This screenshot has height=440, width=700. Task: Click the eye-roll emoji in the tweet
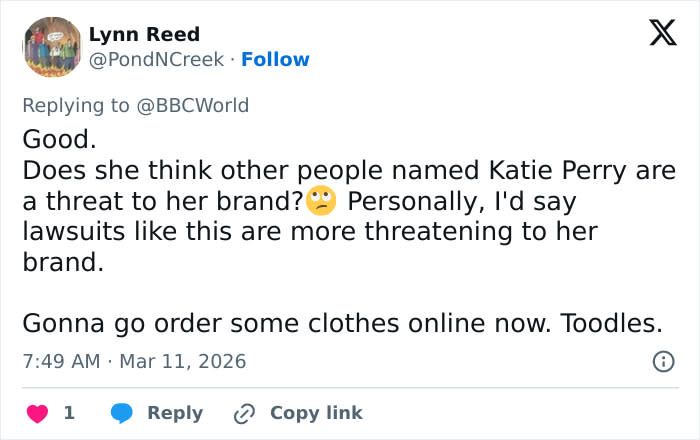coord(322,201)
